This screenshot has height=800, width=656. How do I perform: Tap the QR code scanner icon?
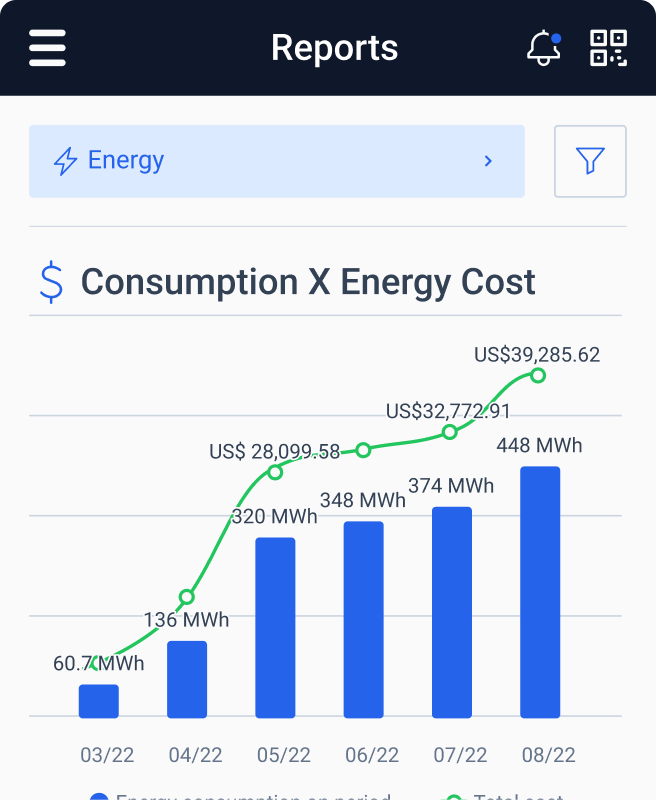[608, 47]
